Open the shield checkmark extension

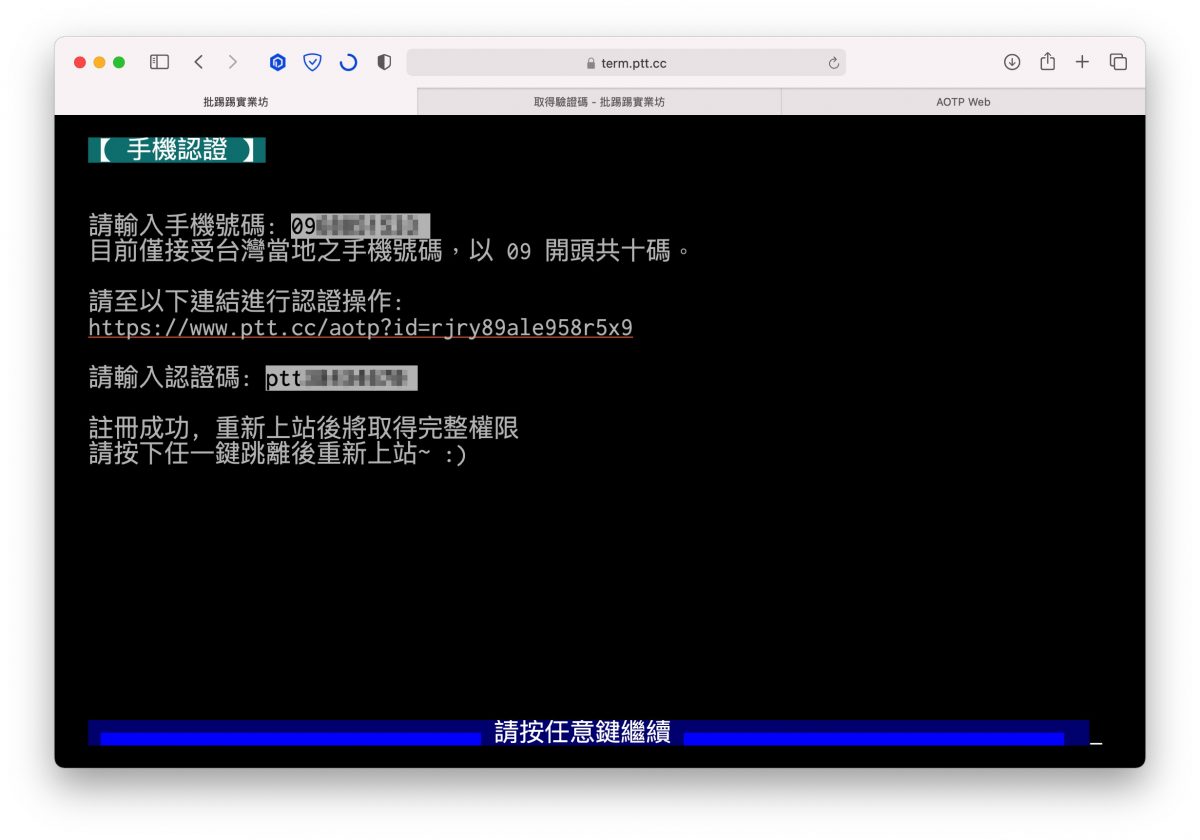[x=312, y=62]
